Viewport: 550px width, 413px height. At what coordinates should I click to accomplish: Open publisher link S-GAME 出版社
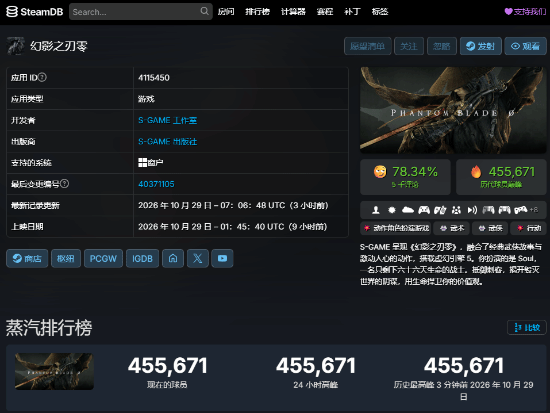click(x=167, y=141)
